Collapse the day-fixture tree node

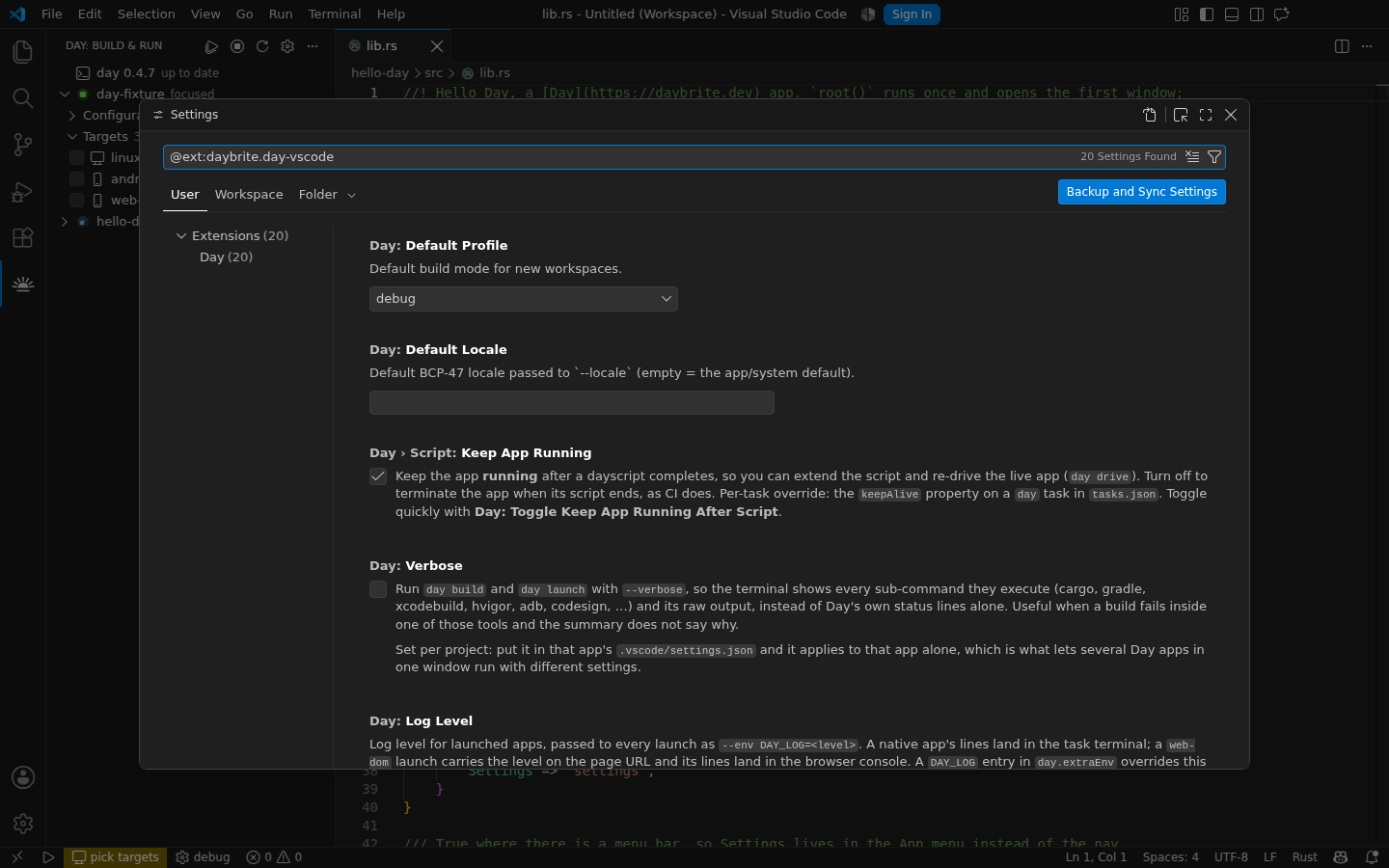pyautogui.click(x=65, y=95)
